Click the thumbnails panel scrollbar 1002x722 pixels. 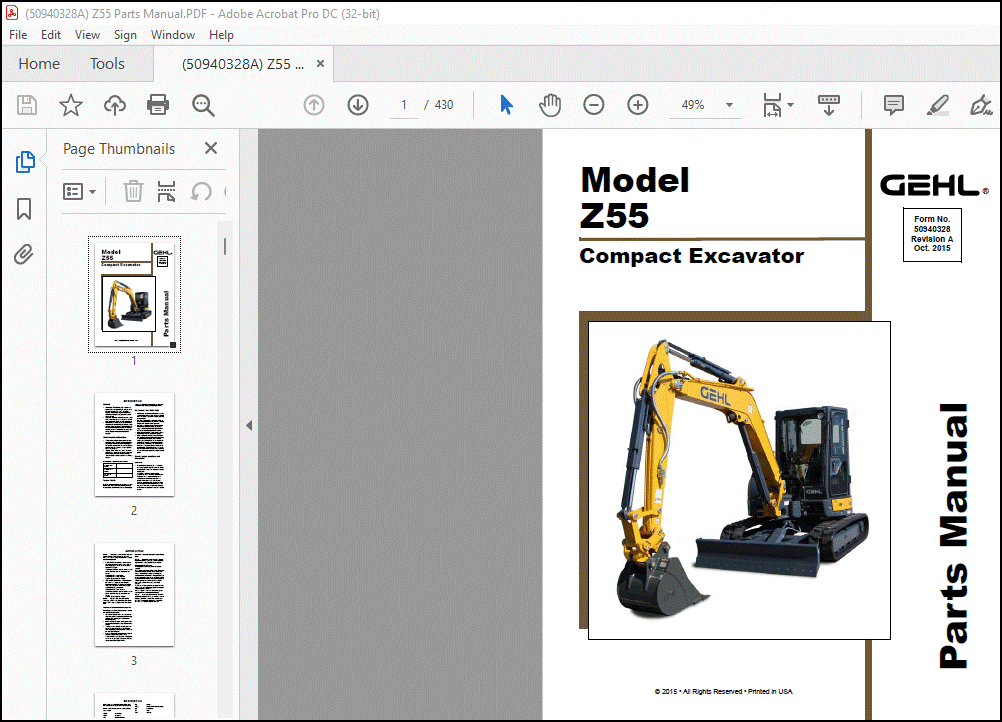(x=225, y=247)
